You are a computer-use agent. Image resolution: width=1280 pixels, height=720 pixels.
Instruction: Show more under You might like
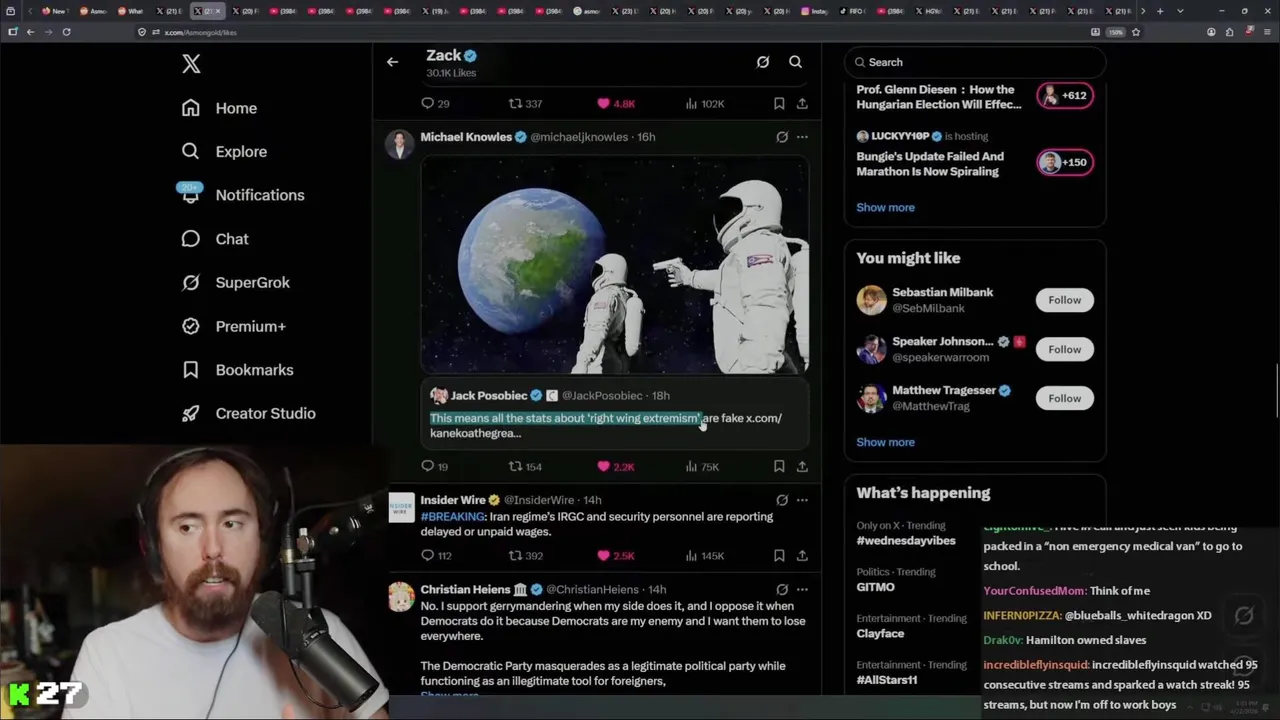pyautogui.click(x=885, y=442)
